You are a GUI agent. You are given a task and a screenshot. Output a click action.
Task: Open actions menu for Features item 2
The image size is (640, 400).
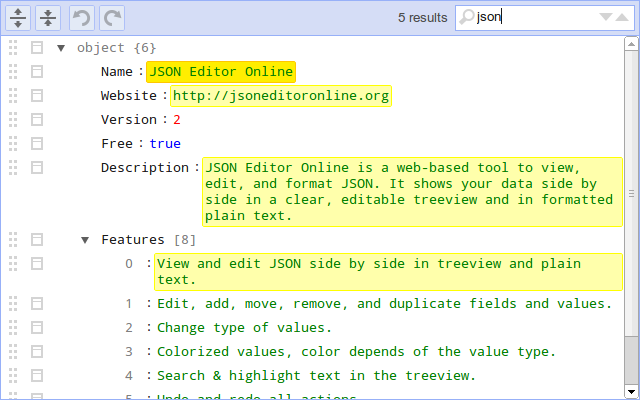[37, 327]
